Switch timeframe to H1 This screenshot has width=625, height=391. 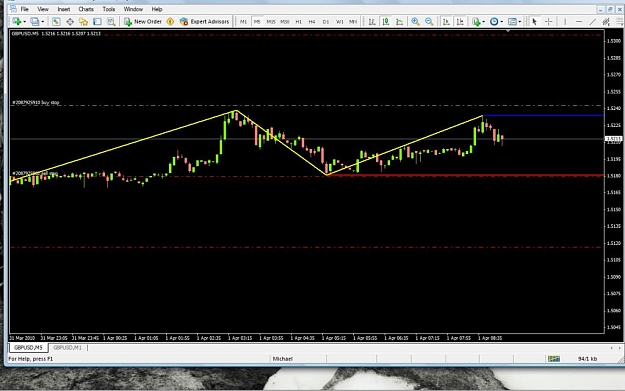(299, 22)
